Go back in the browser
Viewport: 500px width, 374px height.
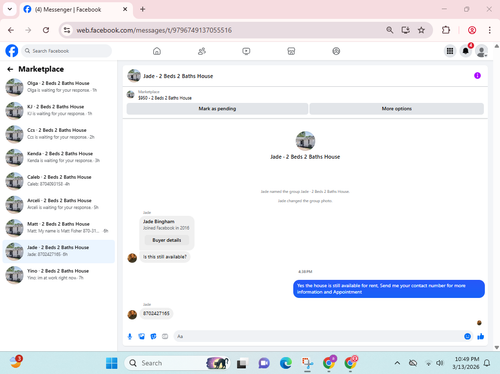[11, 30]
